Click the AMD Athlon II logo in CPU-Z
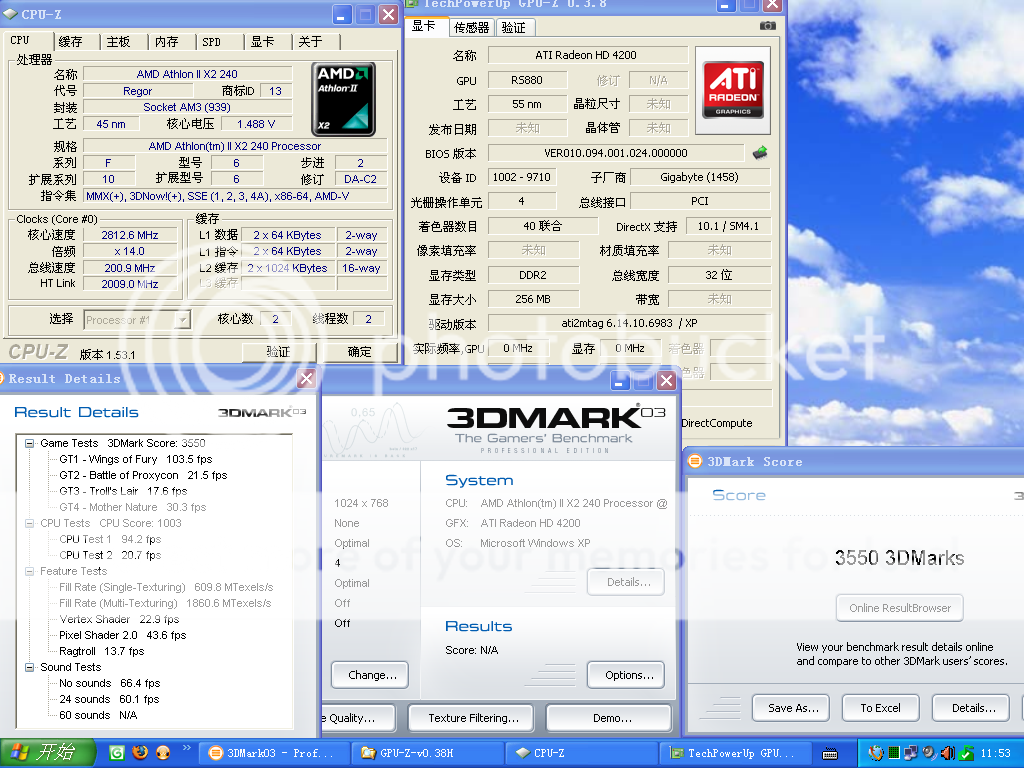The image size is (1024, 768). coord(344,99)
